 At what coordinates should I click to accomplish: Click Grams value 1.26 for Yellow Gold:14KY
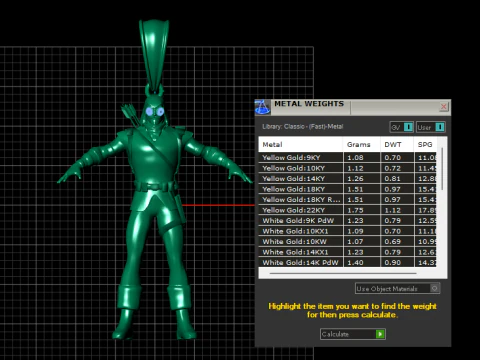[x=355, y=179]
